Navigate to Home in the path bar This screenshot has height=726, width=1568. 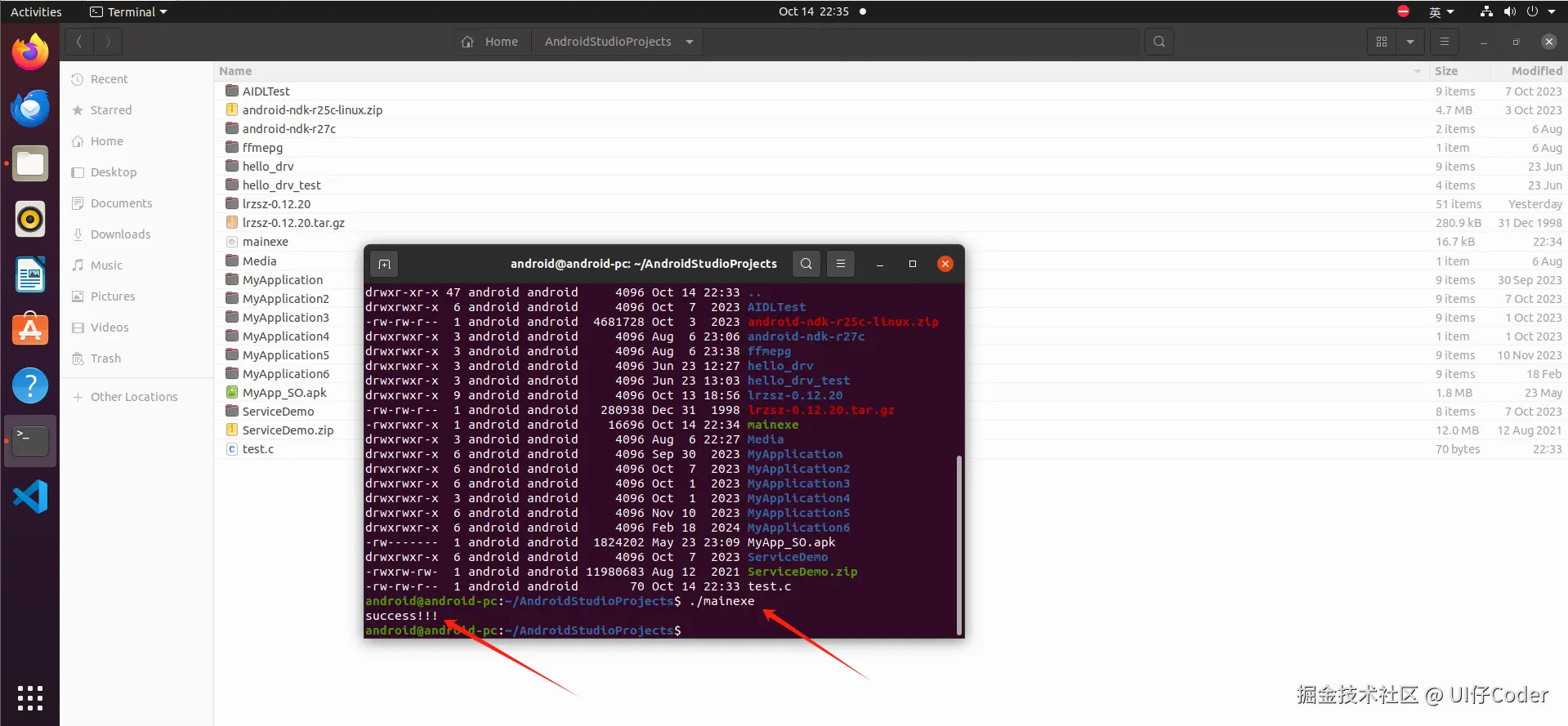coord(491,42)
